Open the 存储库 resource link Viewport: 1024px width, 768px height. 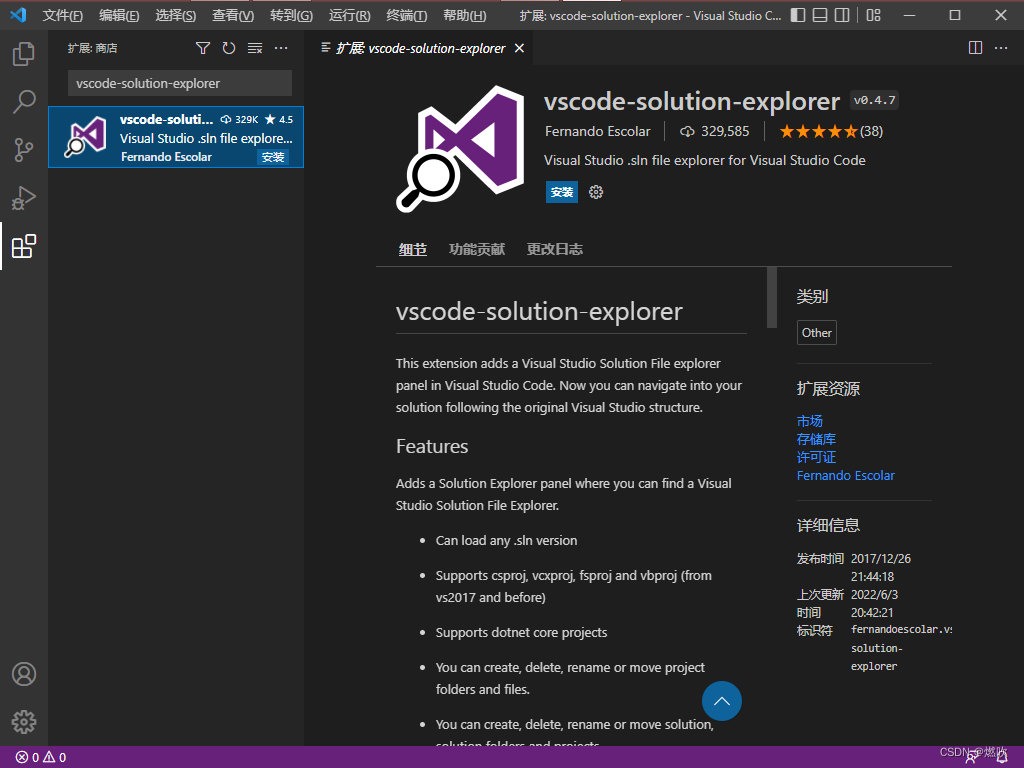click(816, 440)
